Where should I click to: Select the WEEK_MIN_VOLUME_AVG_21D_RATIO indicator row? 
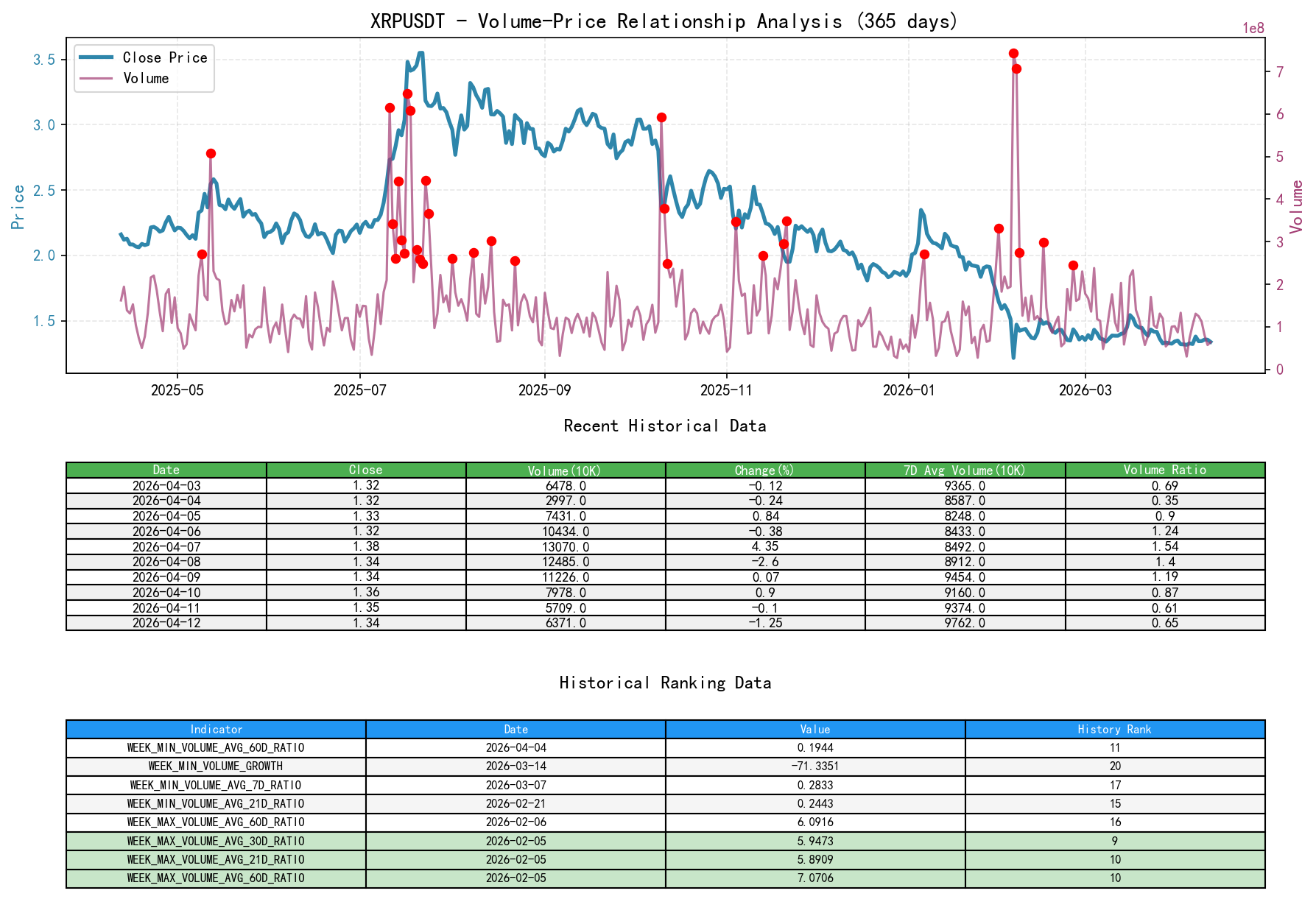(665, 804)
